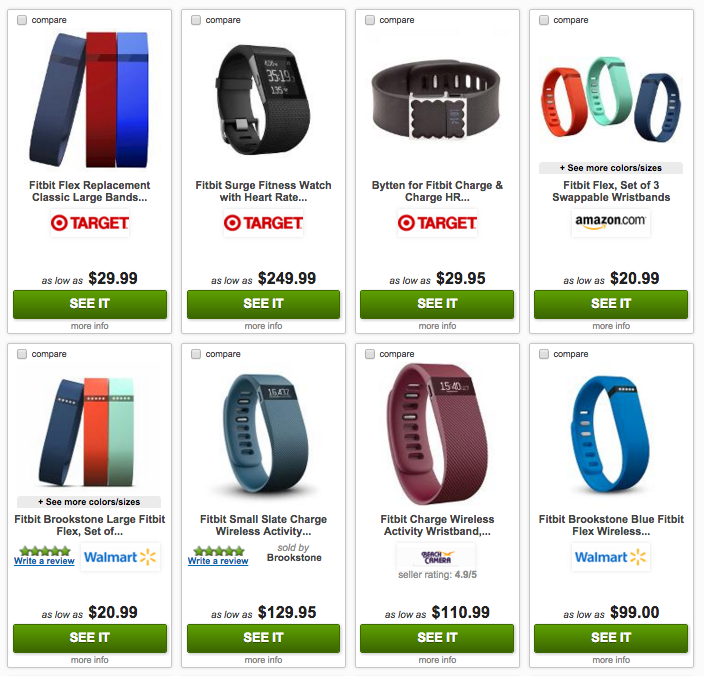Click the Beach Camera seller logo

click(436, 557)
